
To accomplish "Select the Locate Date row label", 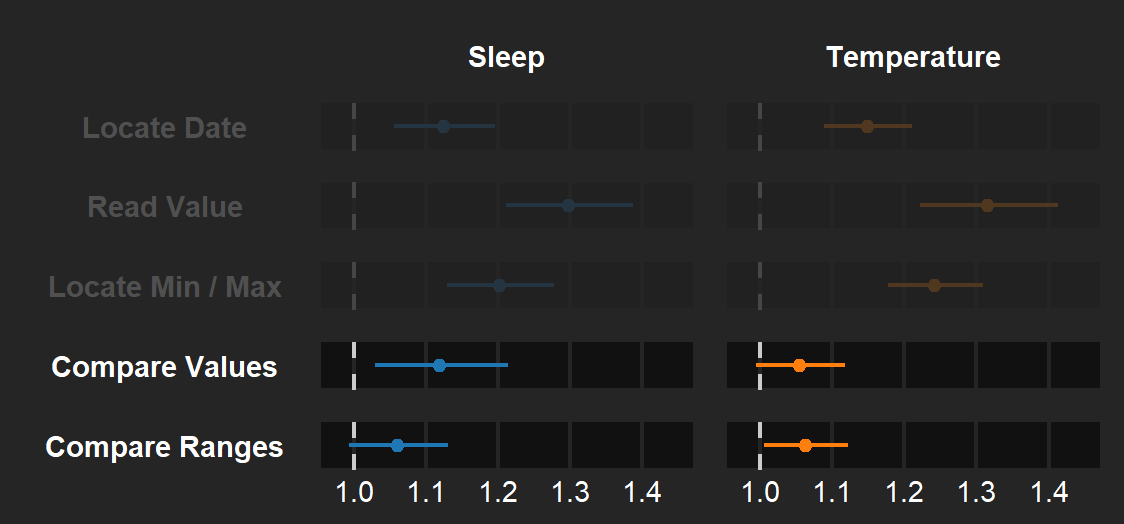I will tap(164, 128).
